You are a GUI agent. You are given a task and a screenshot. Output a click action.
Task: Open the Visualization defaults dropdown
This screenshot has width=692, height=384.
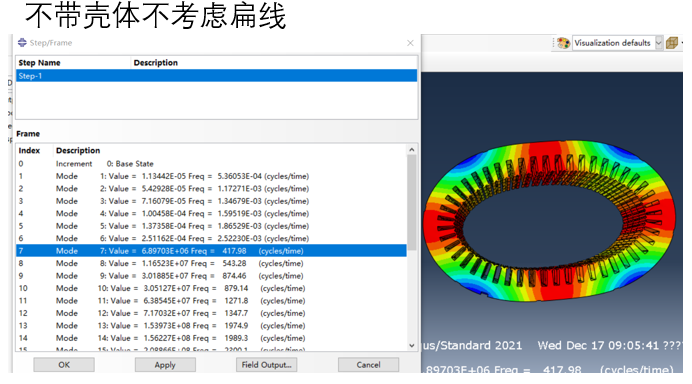click(658, 43)
